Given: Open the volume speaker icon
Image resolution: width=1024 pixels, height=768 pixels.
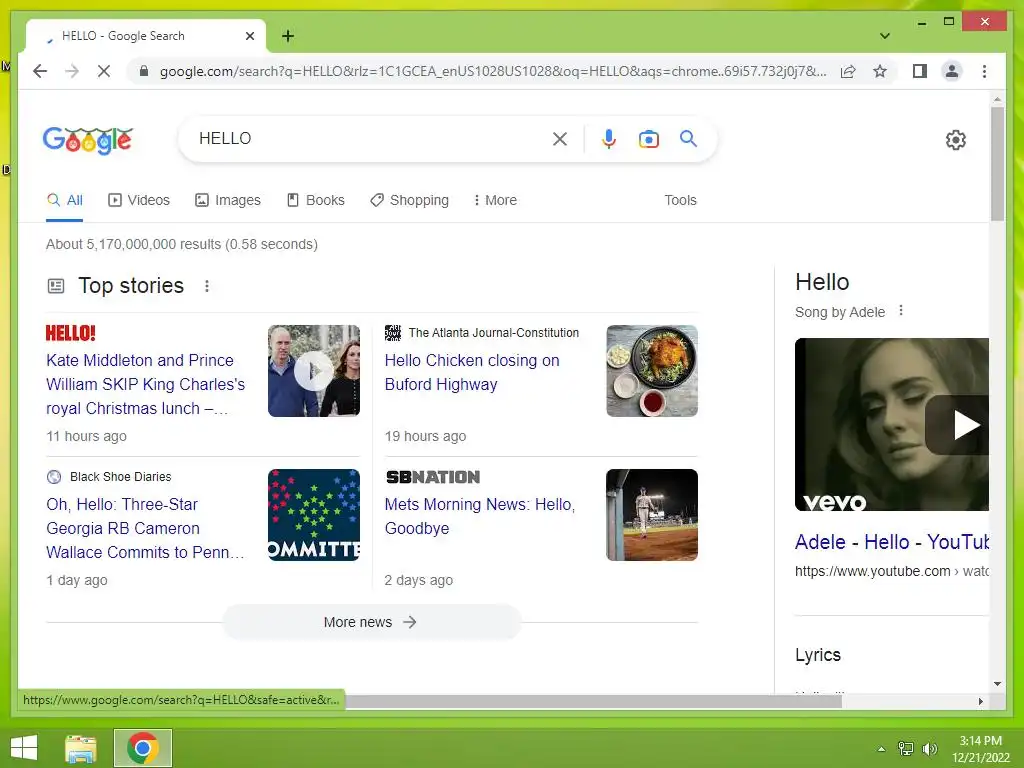Looking at the screenshot, I should 929,749.
